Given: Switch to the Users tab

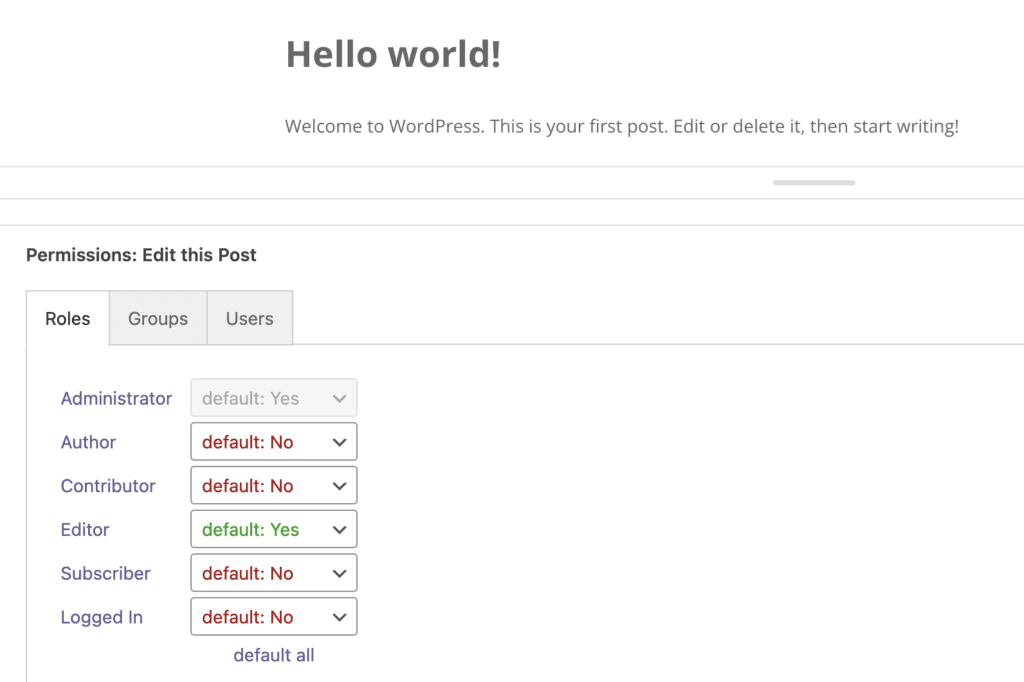Looking at the screenshot, I should [249, 318].
